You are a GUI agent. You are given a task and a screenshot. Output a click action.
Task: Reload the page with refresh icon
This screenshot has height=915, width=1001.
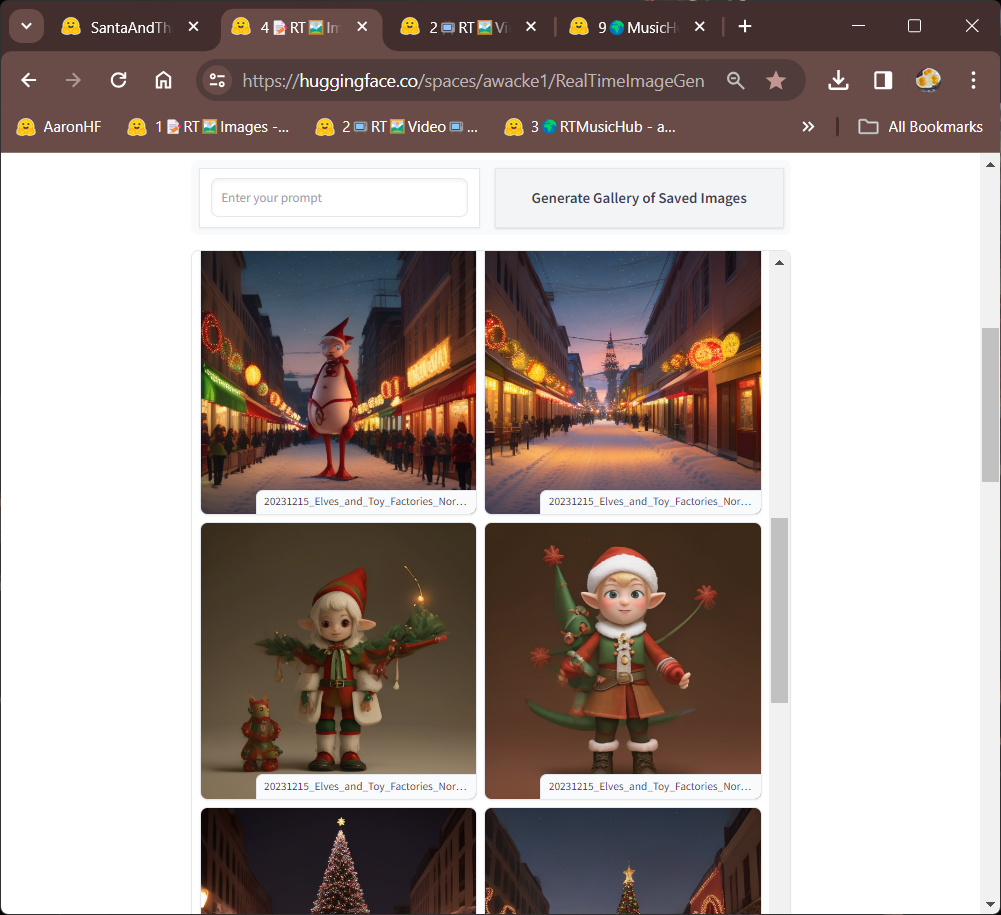[x=118, y=81]
